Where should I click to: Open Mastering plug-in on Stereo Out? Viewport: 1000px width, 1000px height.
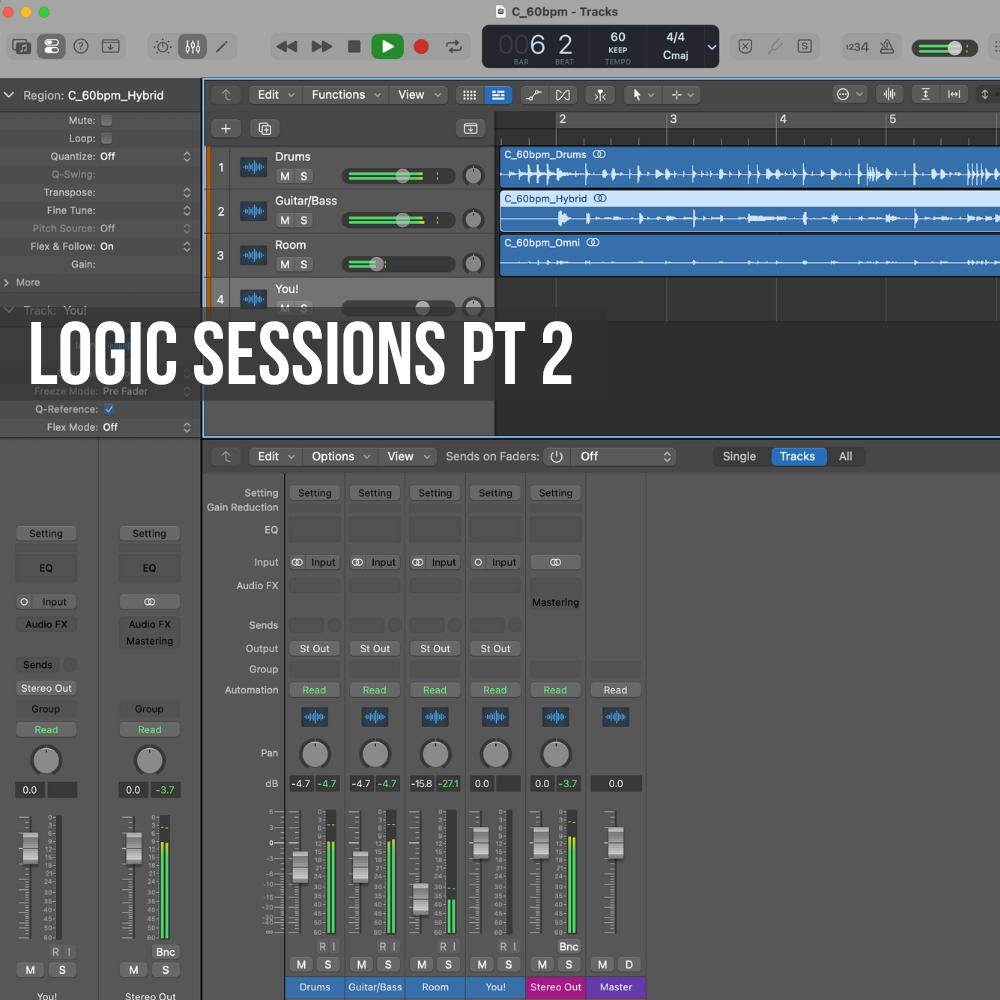point(555,603)
